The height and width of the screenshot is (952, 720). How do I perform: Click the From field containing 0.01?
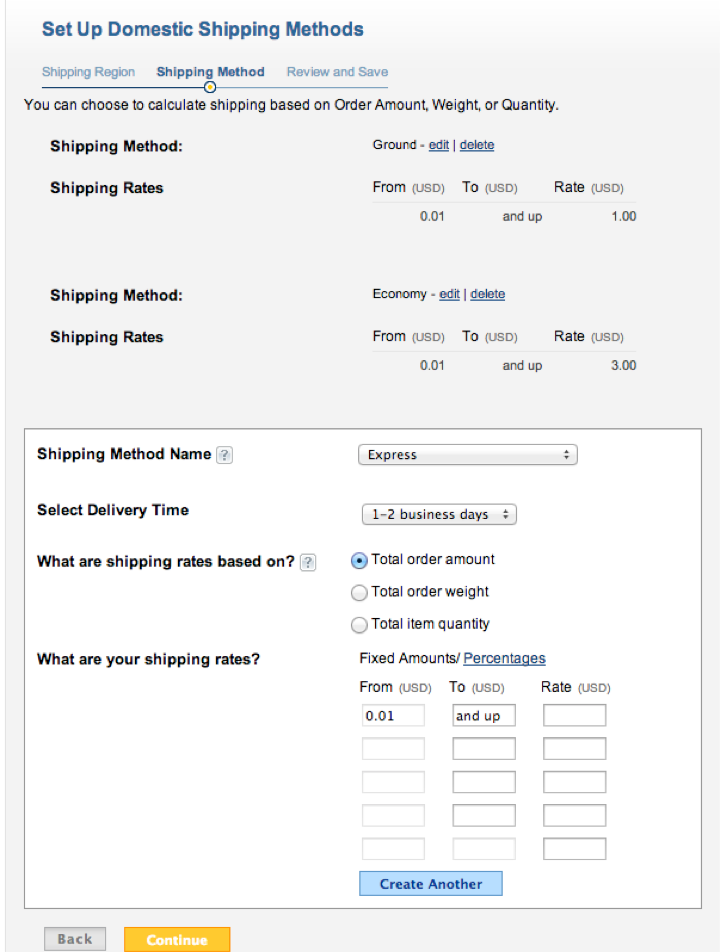click(393, 716)
